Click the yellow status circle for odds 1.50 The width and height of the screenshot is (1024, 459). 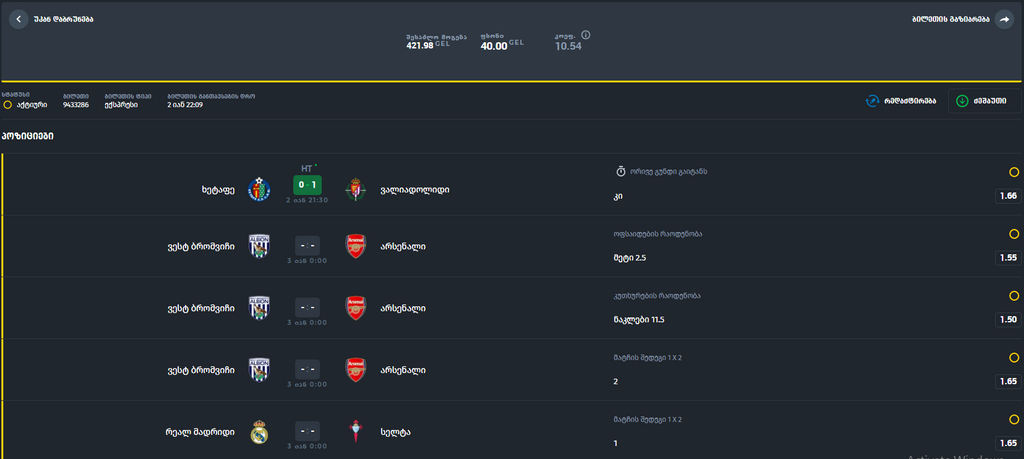pyautogui.click(x=1014, y=296)
